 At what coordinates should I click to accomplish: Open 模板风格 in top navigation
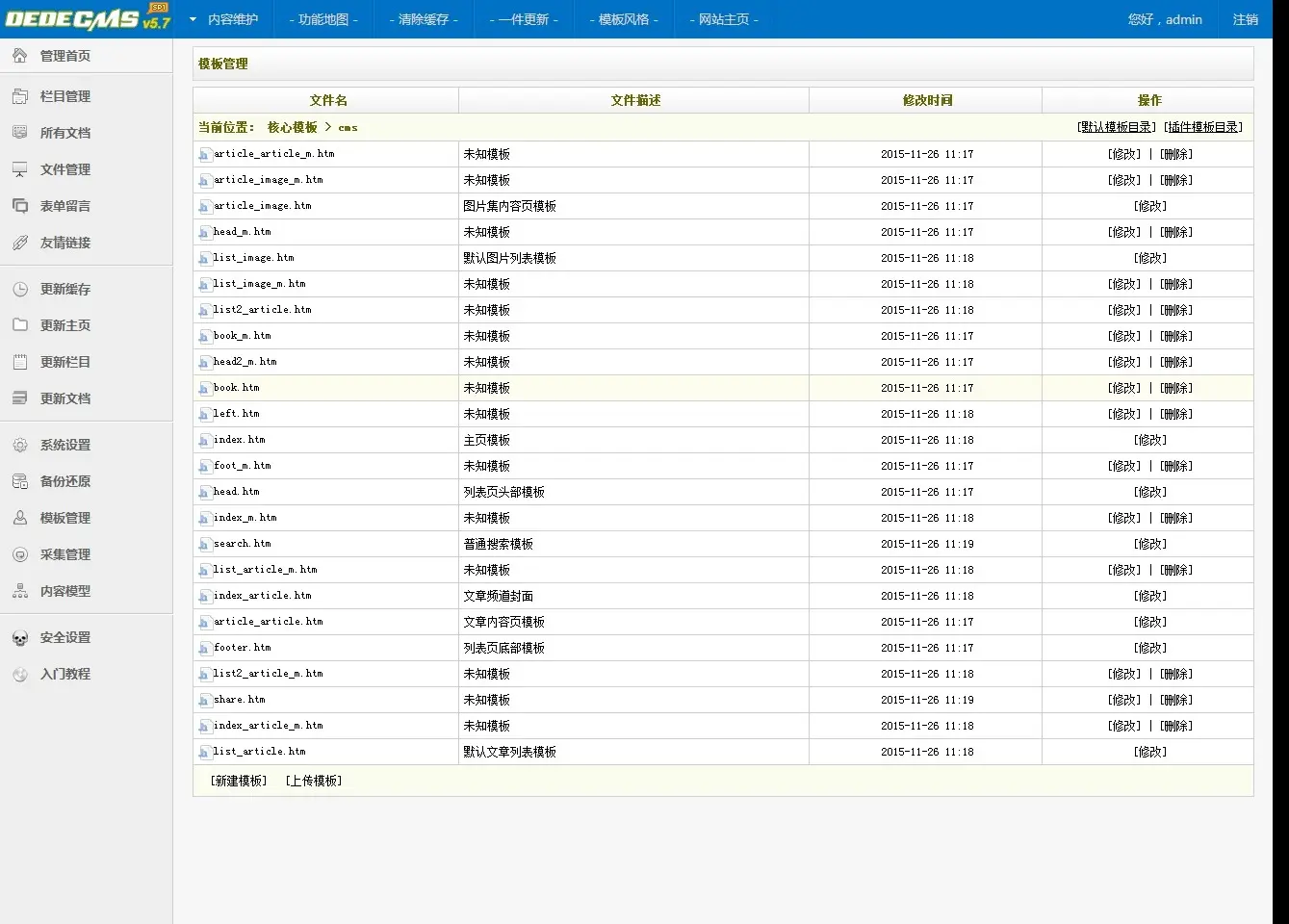(624, 19)
